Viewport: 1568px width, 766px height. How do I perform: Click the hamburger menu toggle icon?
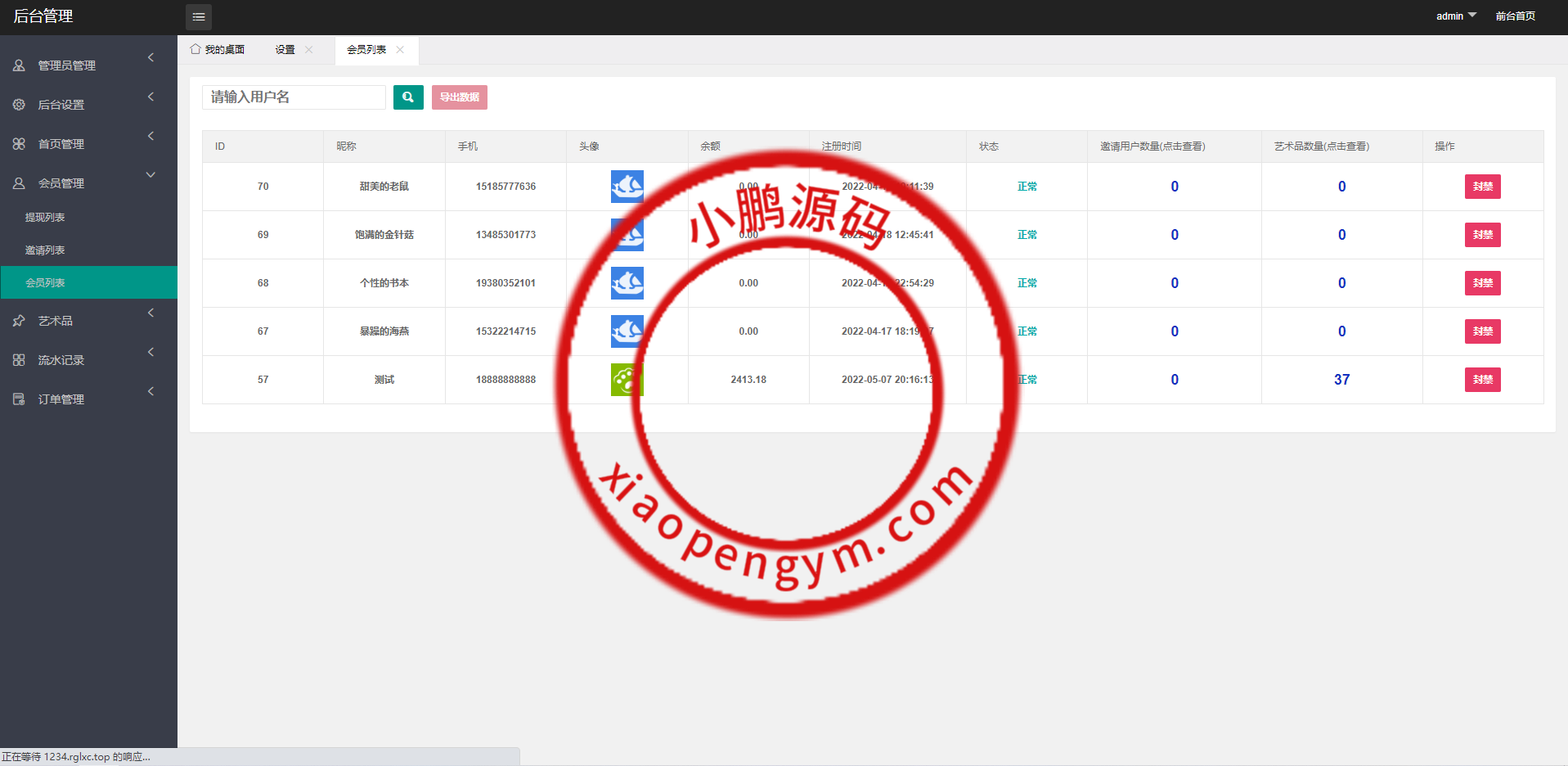pyautogui.click(x=199, y=16)
